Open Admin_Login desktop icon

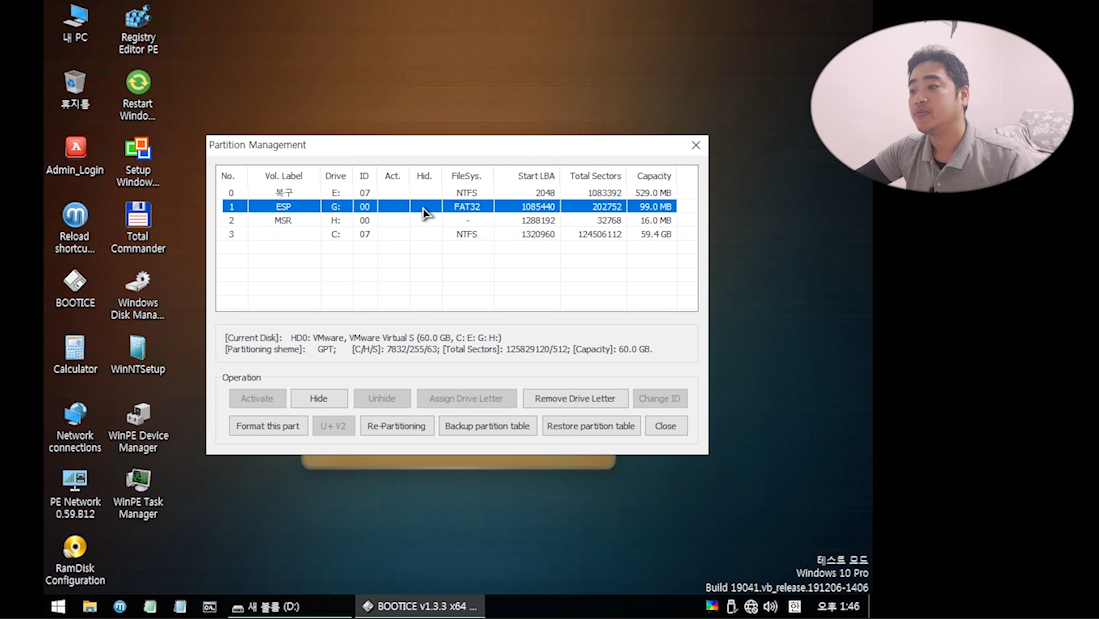[75, 156]
